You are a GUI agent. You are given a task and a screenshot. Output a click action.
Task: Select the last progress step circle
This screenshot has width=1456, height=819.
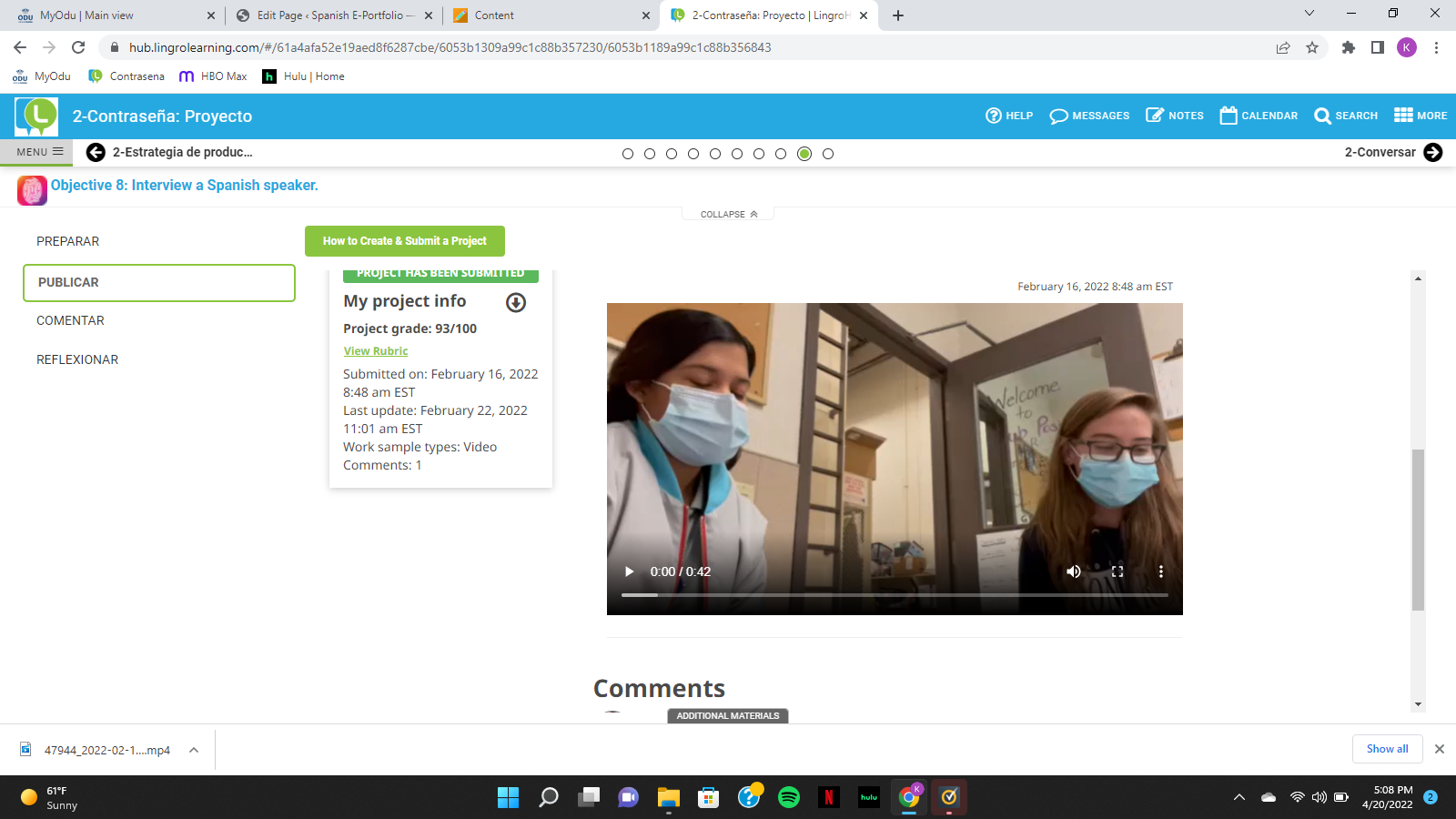[x=828, y=154]
